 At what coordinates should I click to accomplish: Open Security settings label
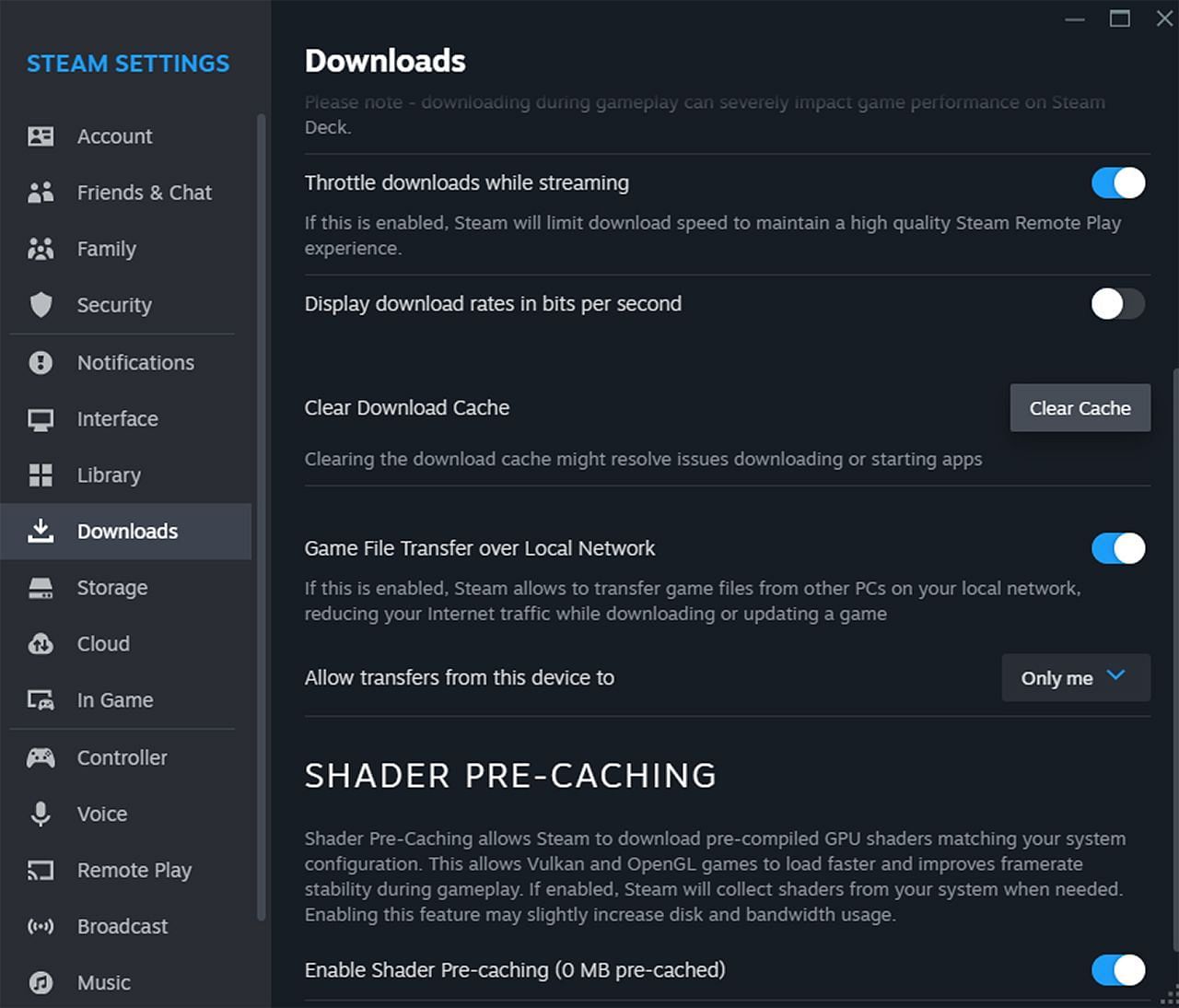(x=114, y=305)
